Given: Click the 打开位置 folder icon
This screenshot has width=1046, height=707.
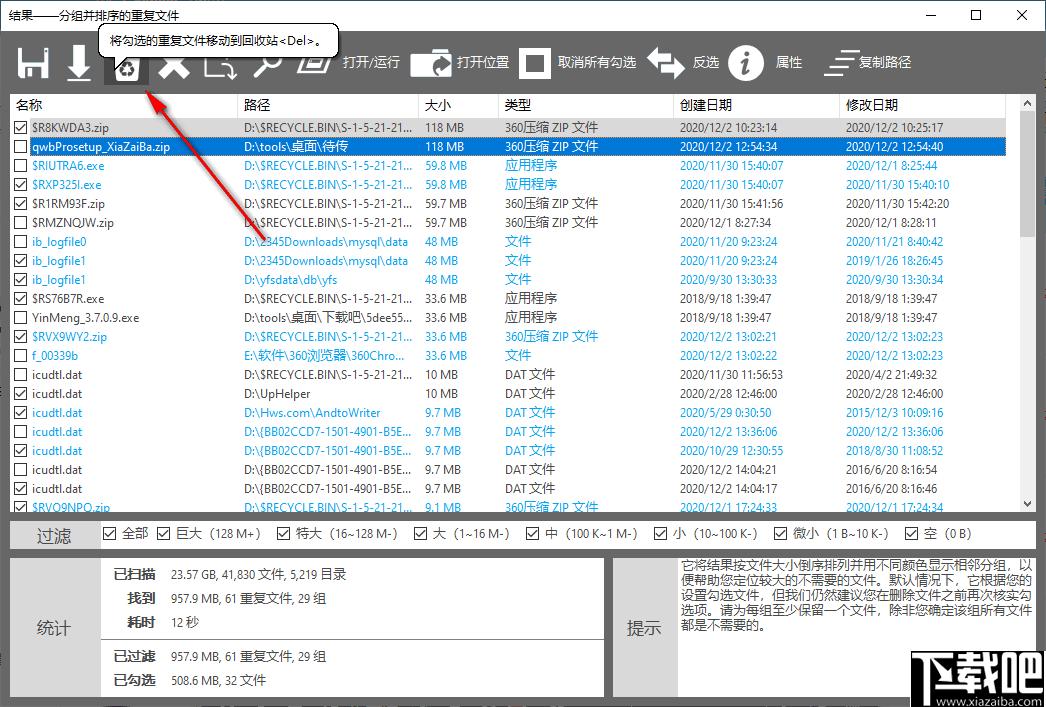Looking at the screenshot, I should pyautogui.click(x=431, y=63).
